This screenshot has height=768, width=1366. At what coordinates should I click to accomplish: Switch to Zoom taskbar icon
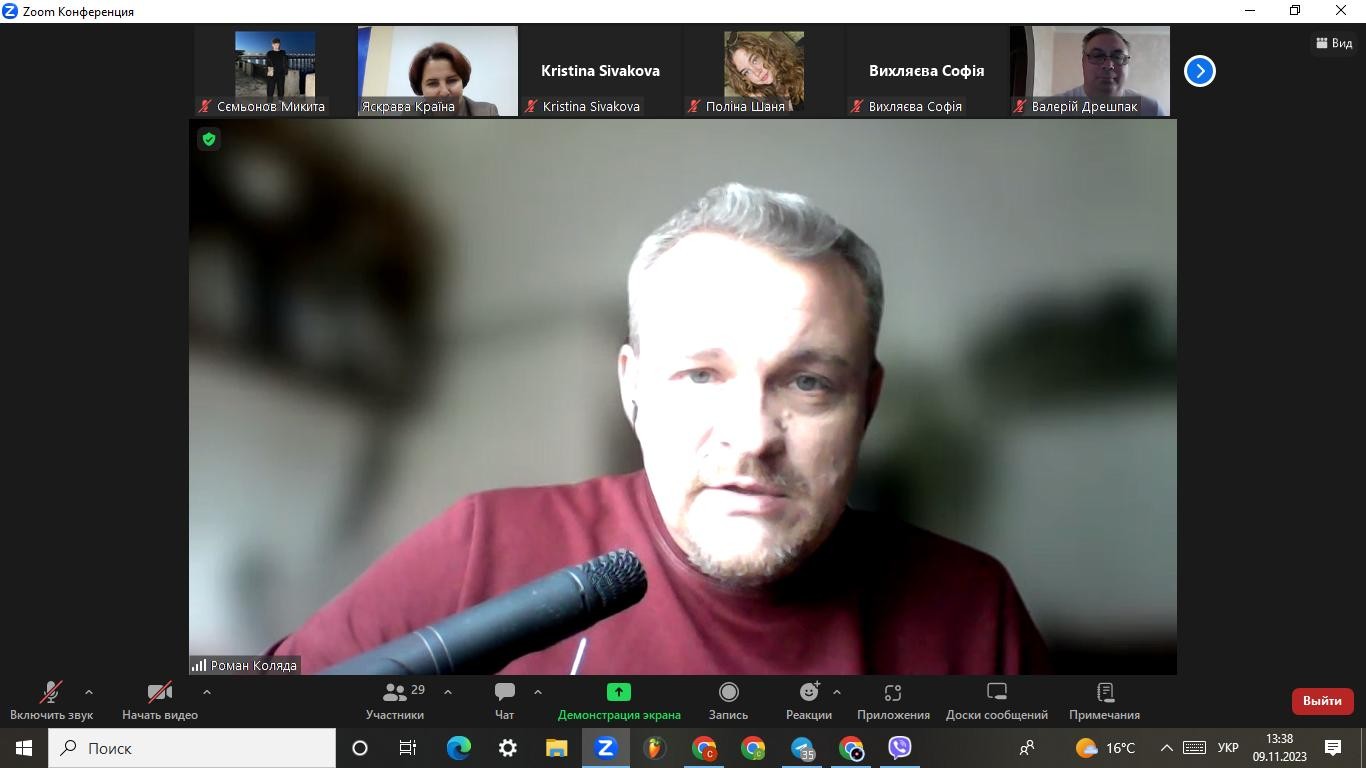pos(605,748)
